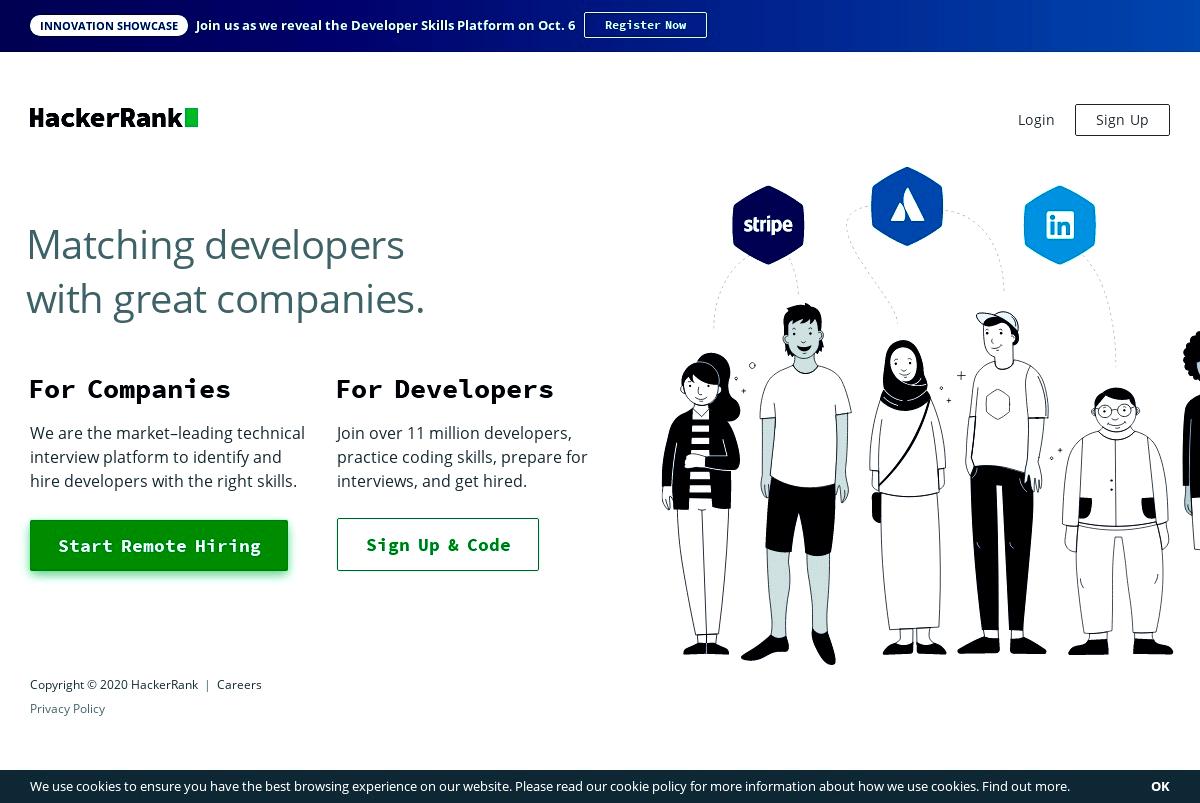
Task: Click the illustrated man wearing a cap
Action: pyautogui.click(x=1003, y=483)
